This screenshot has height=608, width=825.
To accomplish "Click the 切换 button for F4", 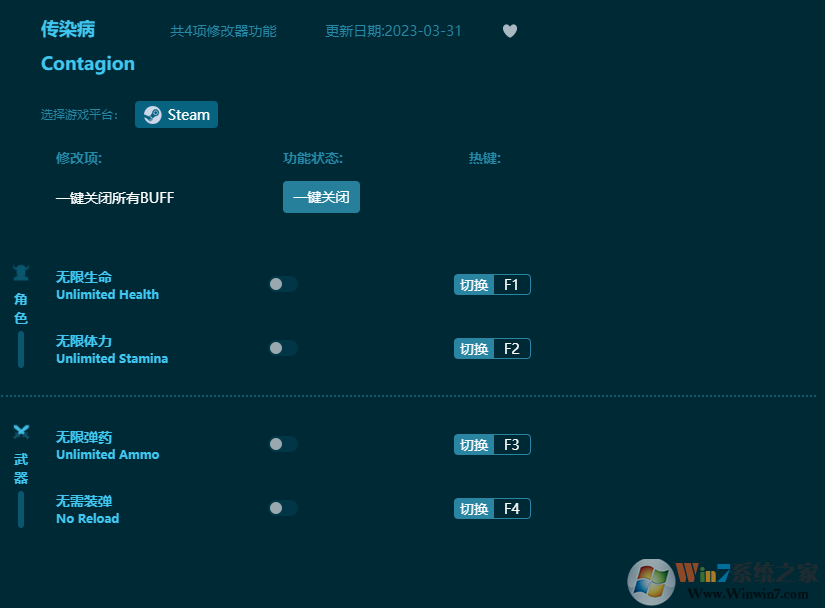I will point(474,509).
